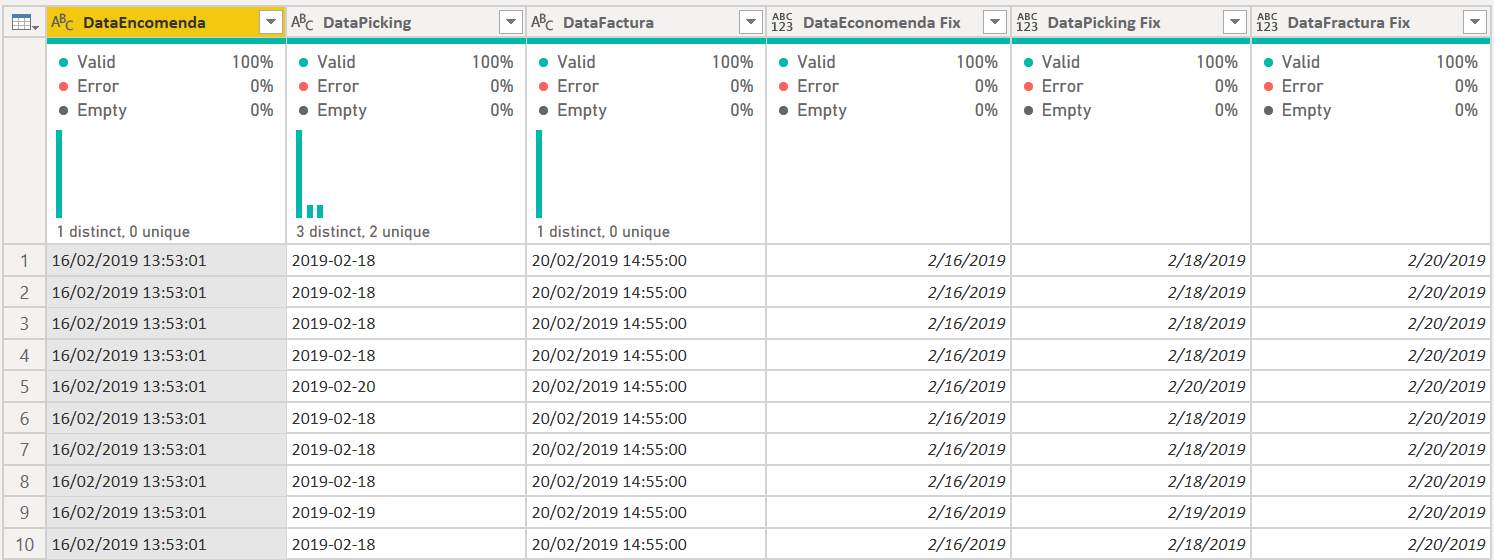Select DataPicking Fix cell 2/18/2019 in row 4
The width and height of the screenshot is (1494, 560).
click(x=1131, y=356)
